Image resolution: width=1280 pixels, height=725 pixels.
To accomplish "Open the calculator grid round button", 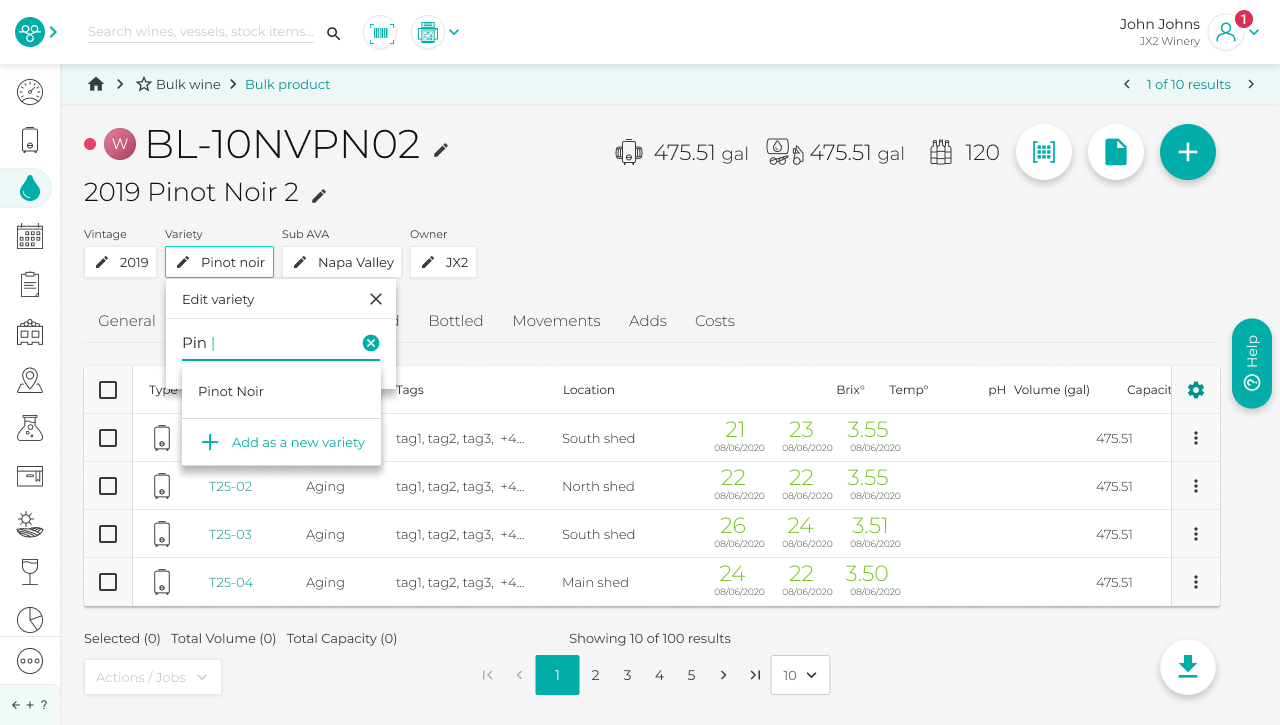I will pyautogui.click(x=1044, y=152).
